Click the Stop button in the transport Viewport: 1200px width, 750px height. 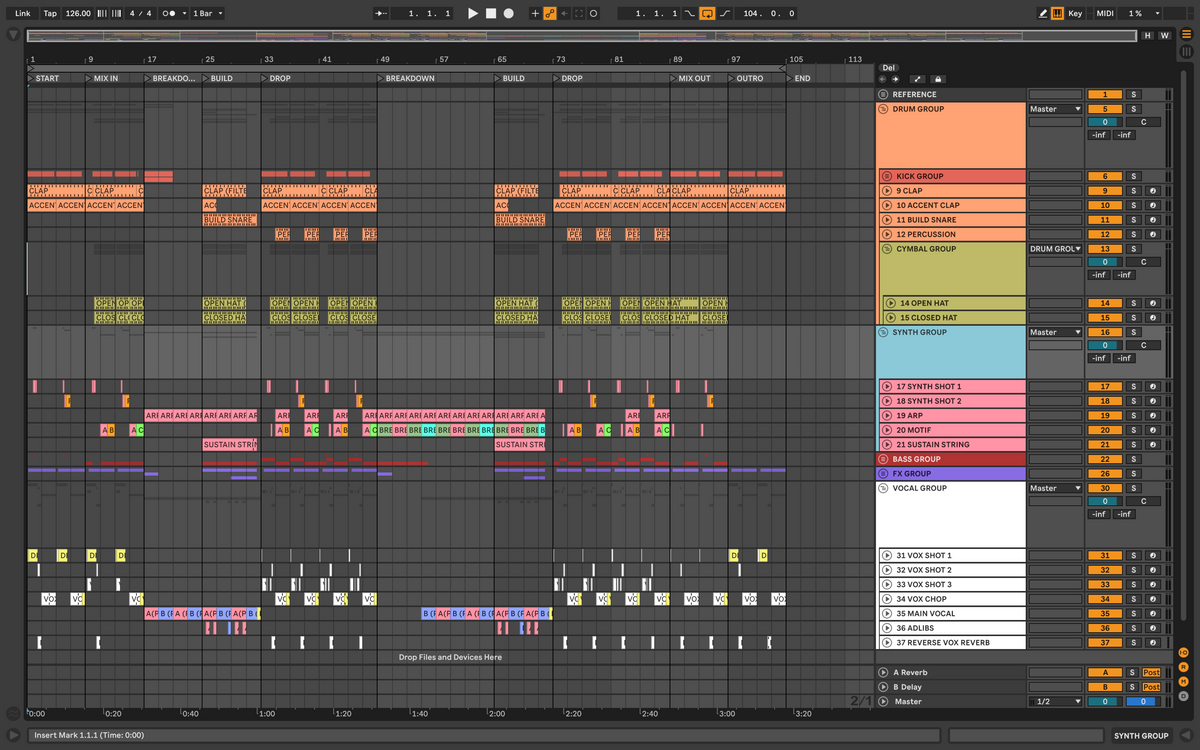click(x=491, y=13)
